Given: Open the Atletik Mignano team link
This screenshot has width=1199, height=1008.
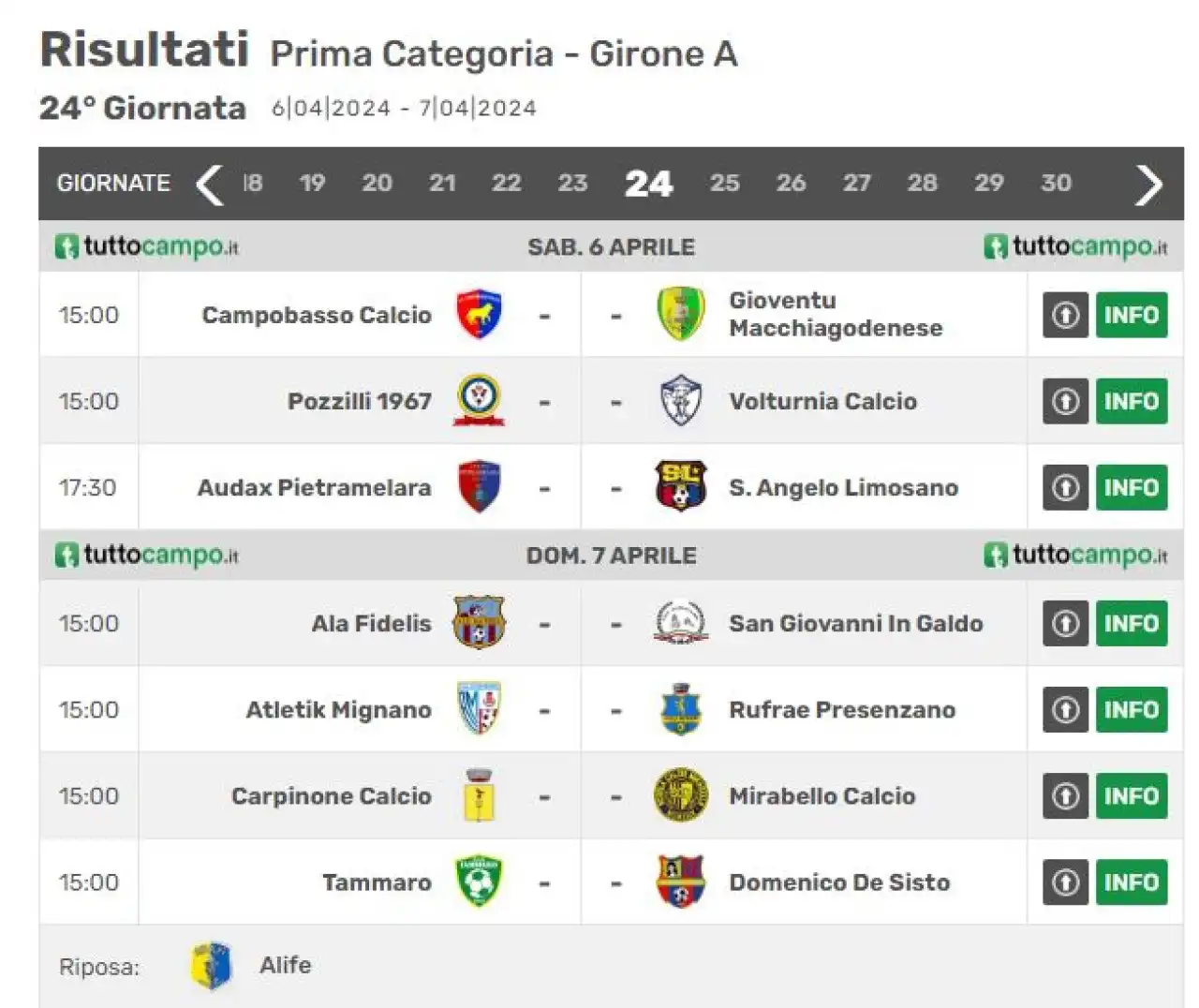Looking at the screenshot, I should point(338,710).
